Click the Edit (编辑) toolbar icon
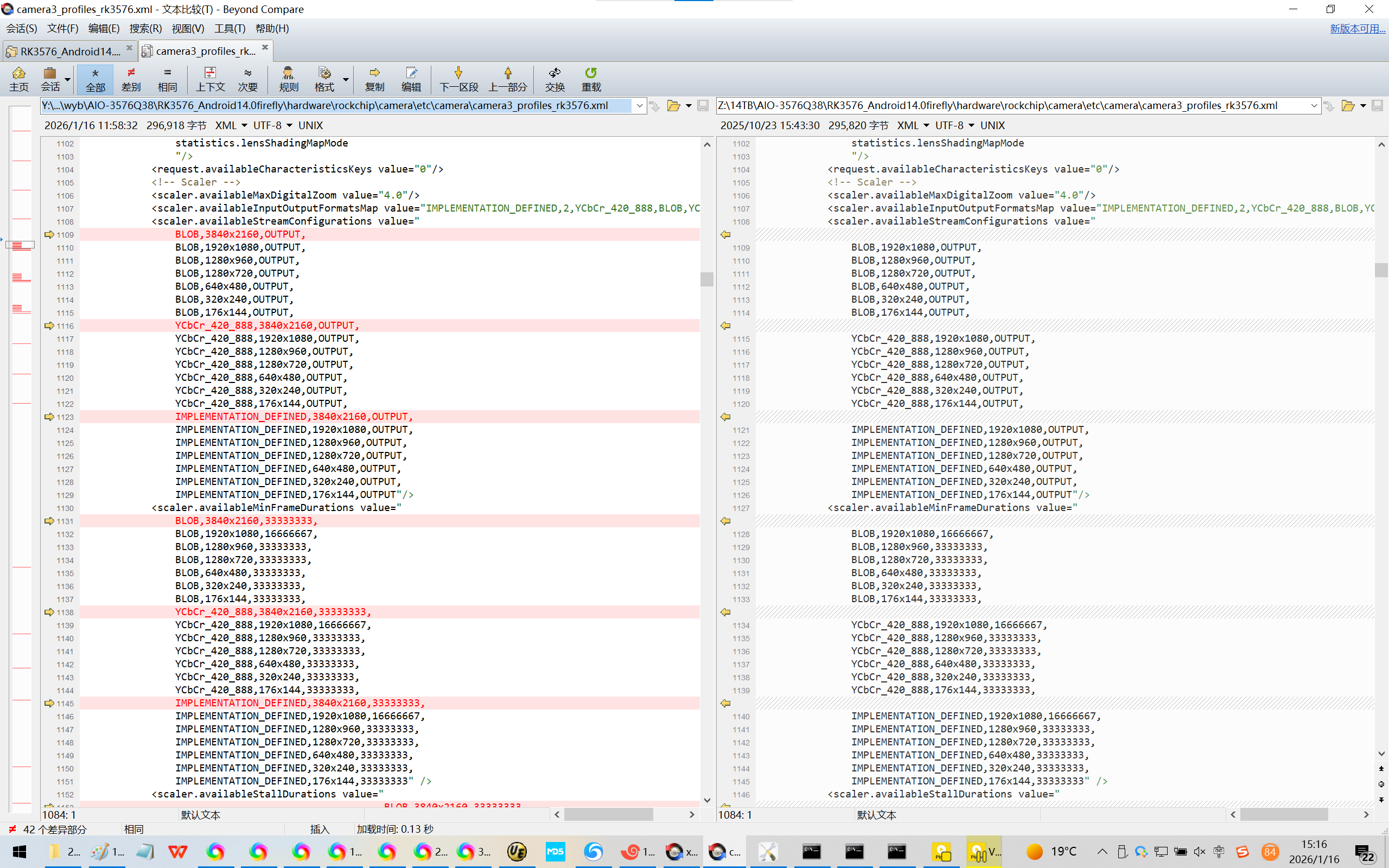 pos(410,79)
